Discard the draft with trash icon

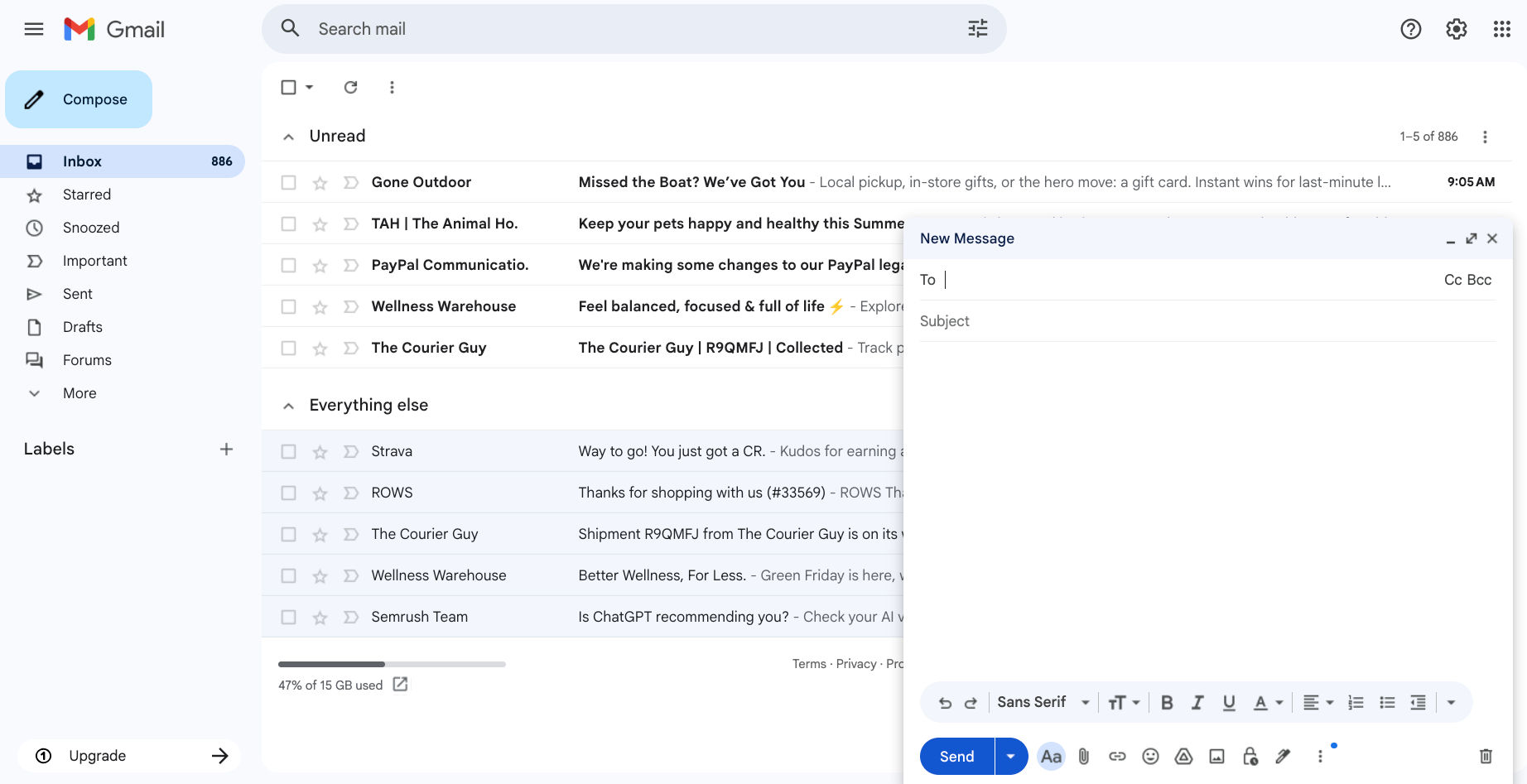1486,756
